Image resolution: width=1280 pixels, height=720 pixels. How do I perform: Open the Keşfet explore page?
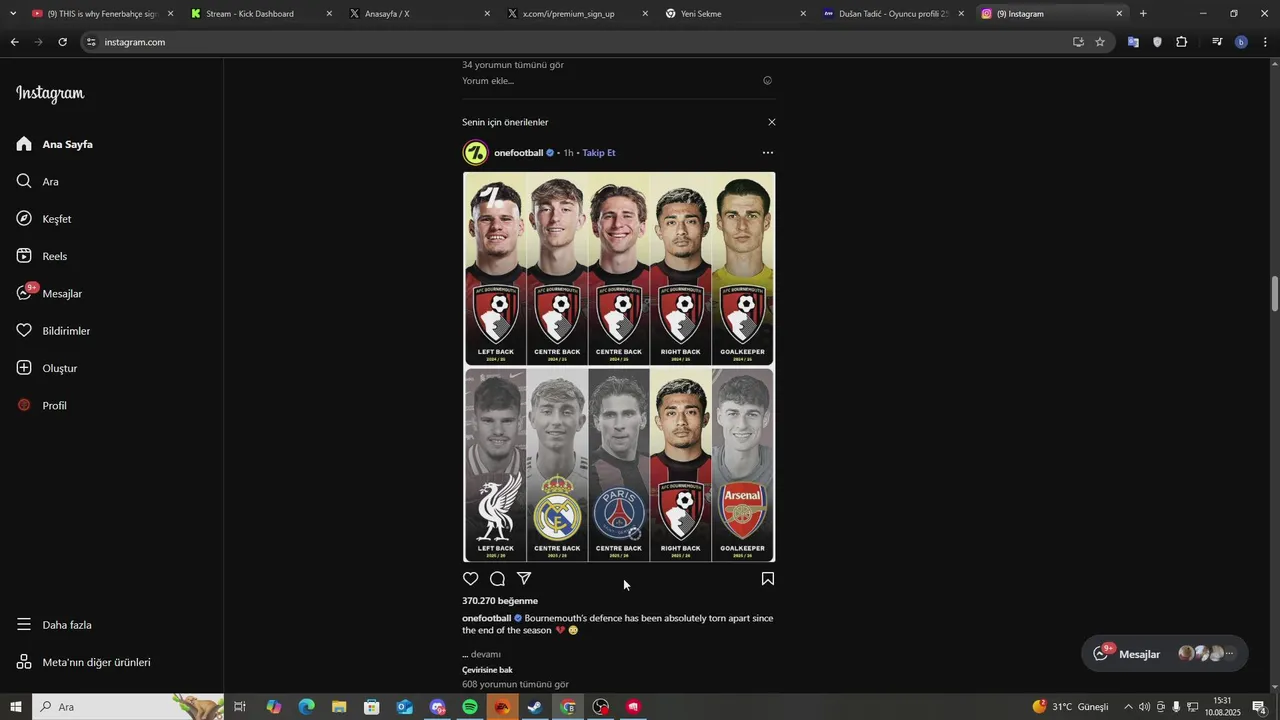click(x=44, y=219)
